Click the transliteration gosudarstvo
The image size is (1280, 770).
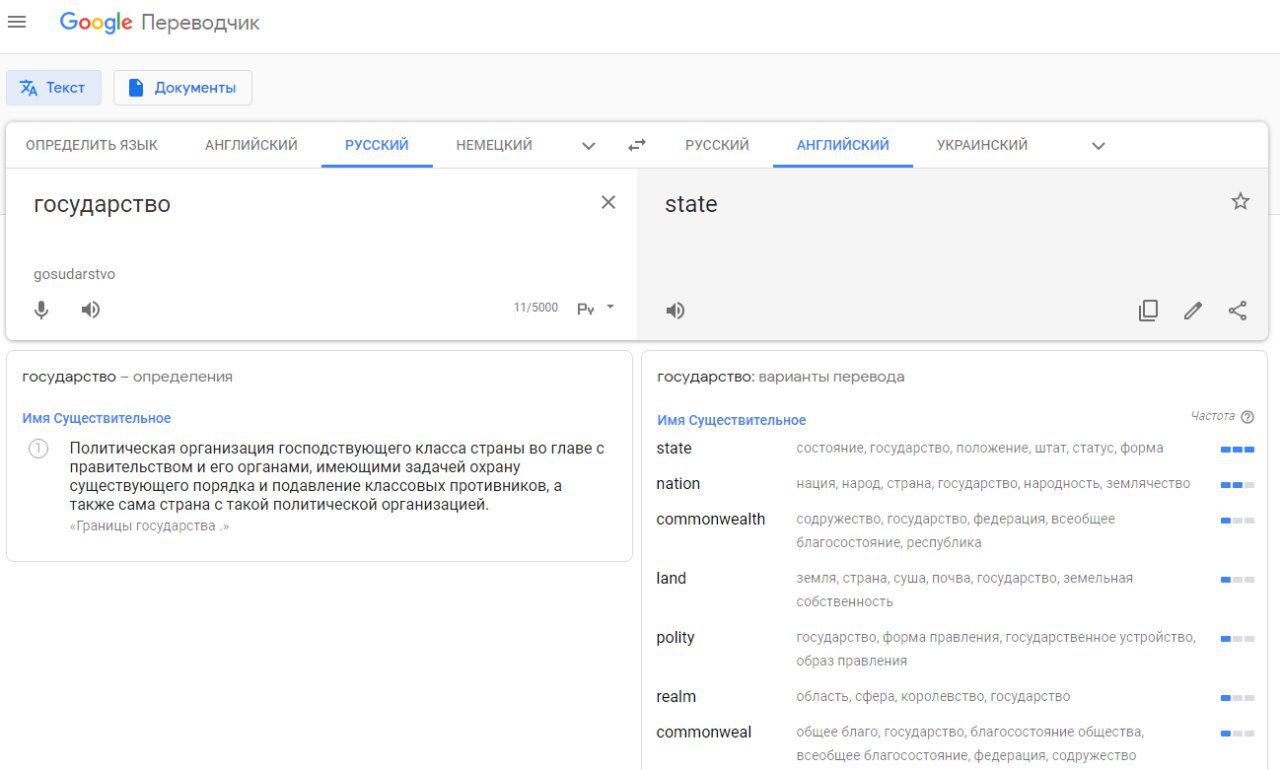point(74,274)
